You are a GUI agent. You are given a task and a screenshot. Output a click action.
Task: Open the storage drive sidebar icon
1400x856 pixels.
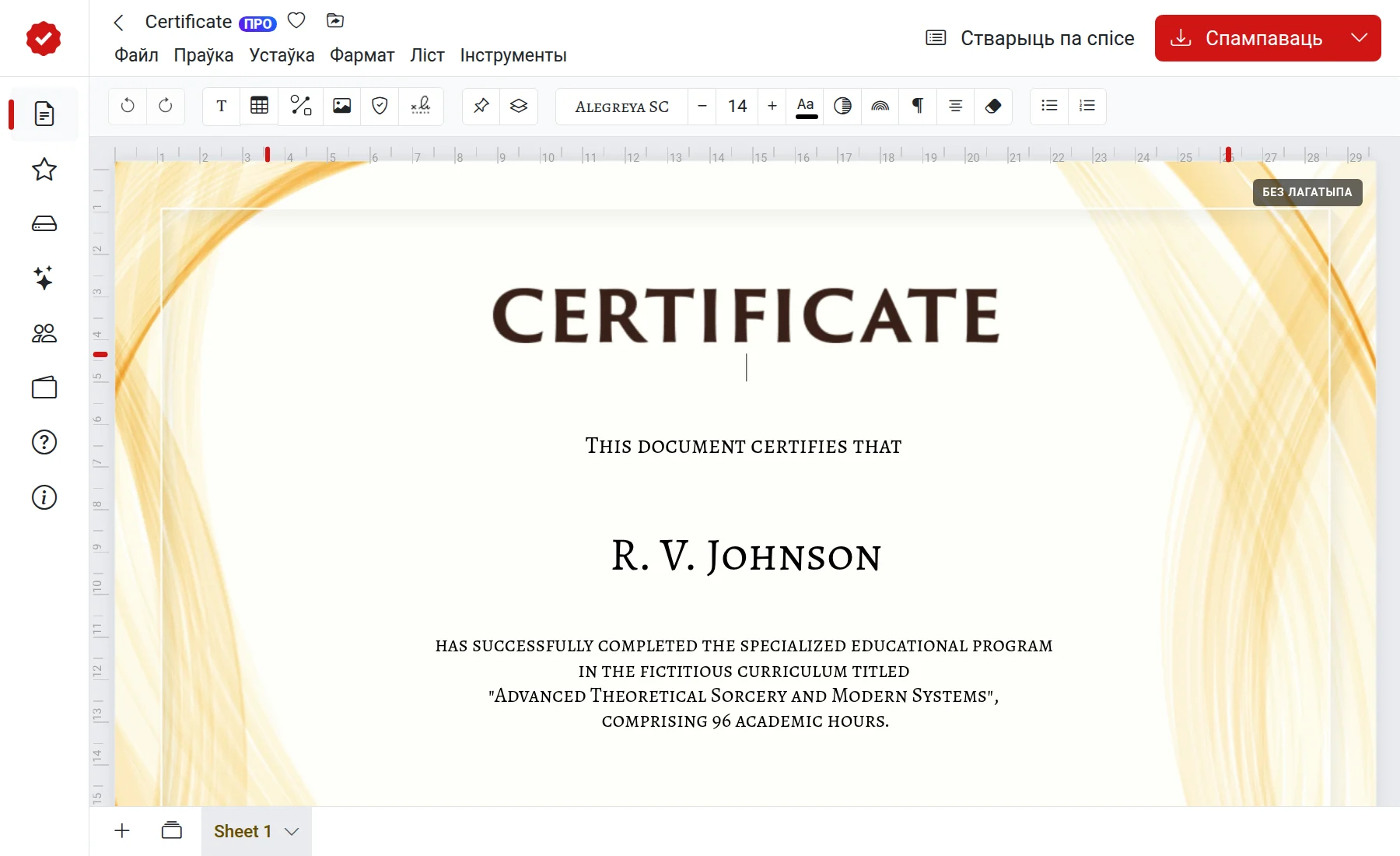(44, 224)
